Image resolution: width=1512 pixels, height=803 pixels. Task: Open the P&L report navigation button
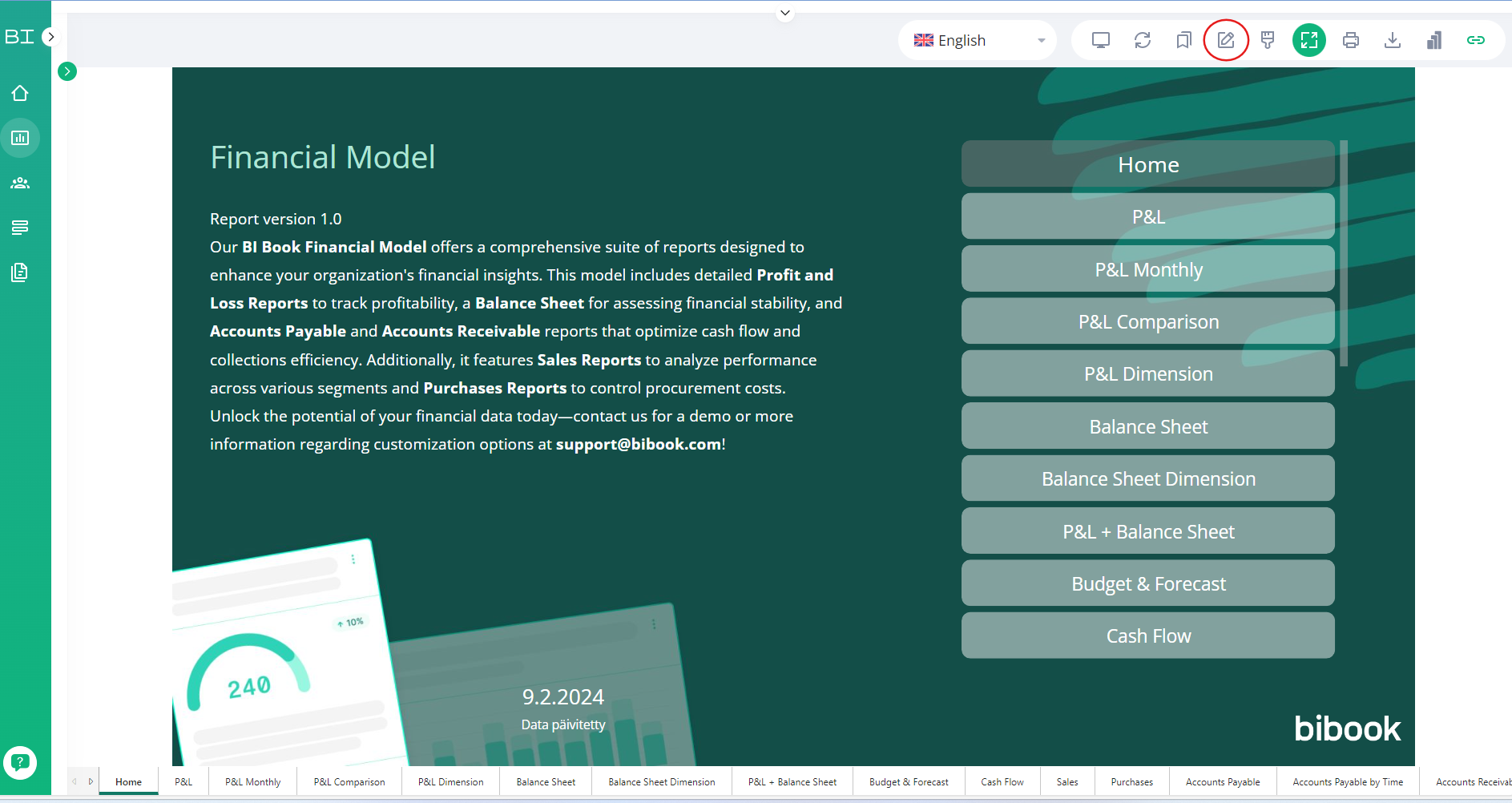pos(1148,216)
